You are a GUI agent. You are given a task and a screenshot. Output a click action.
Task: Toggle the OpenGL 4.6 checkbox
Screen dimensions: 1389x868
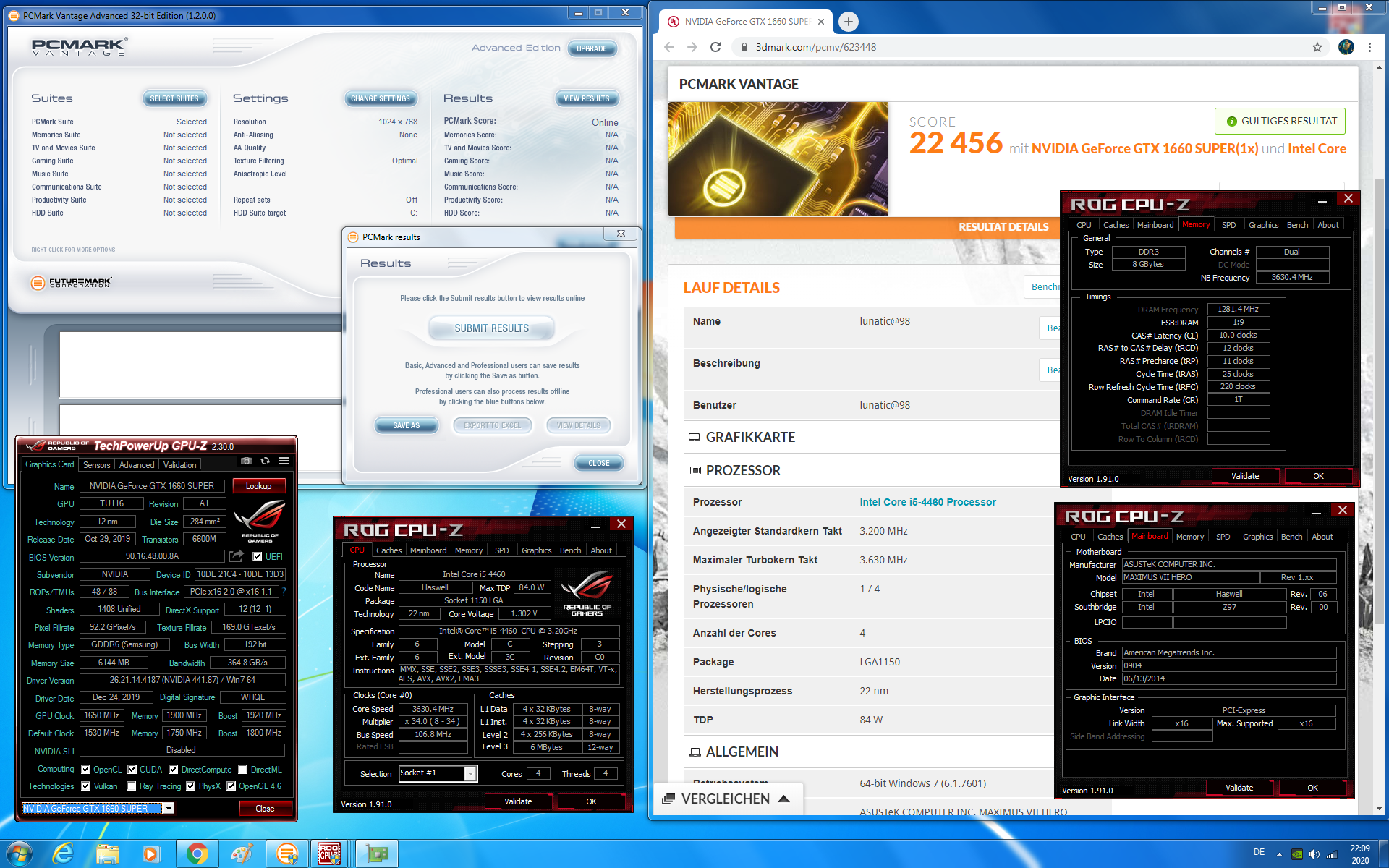click(231, 786)
